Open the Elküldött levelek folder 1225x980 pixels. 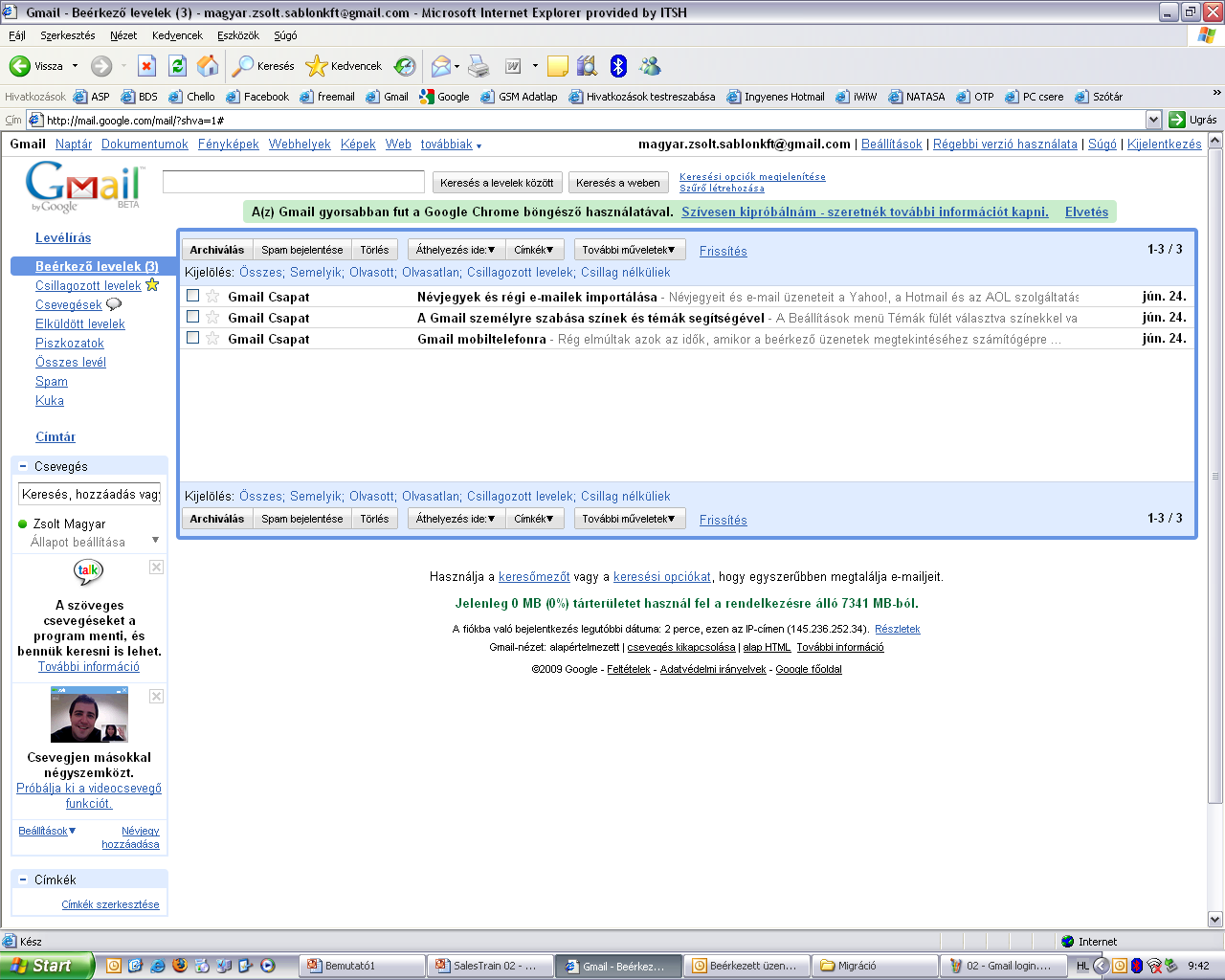tap(80, 323)
